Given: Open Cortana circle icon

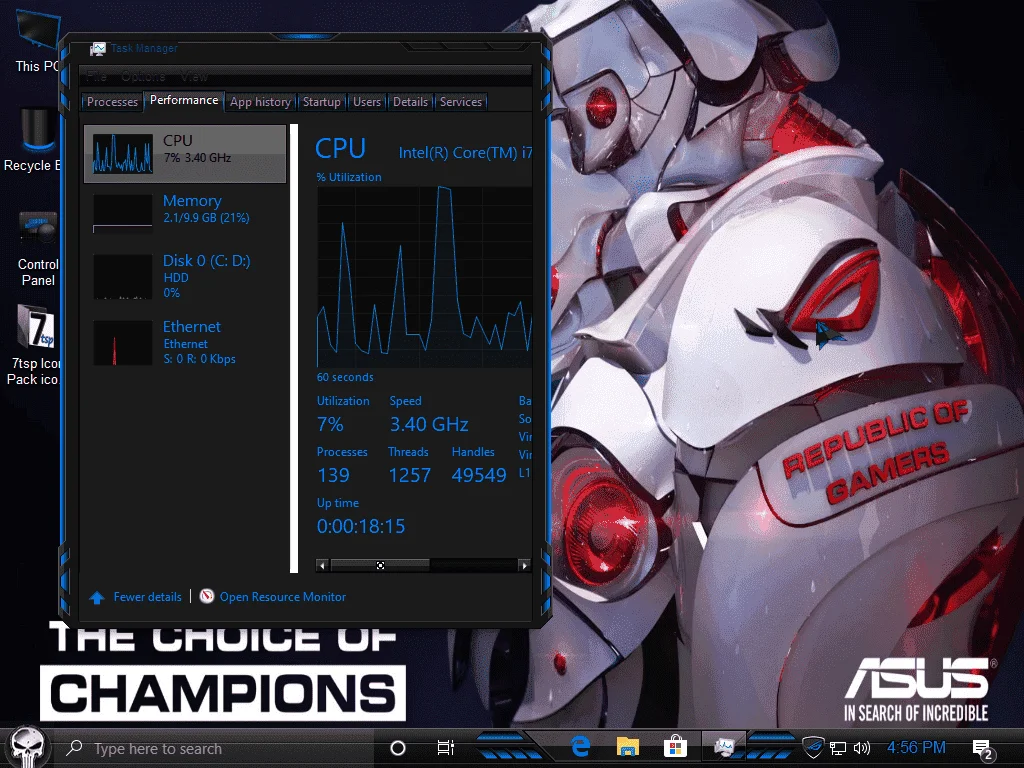Looking at the screenshot, I should pyautogui.click(x=397, y=748).
